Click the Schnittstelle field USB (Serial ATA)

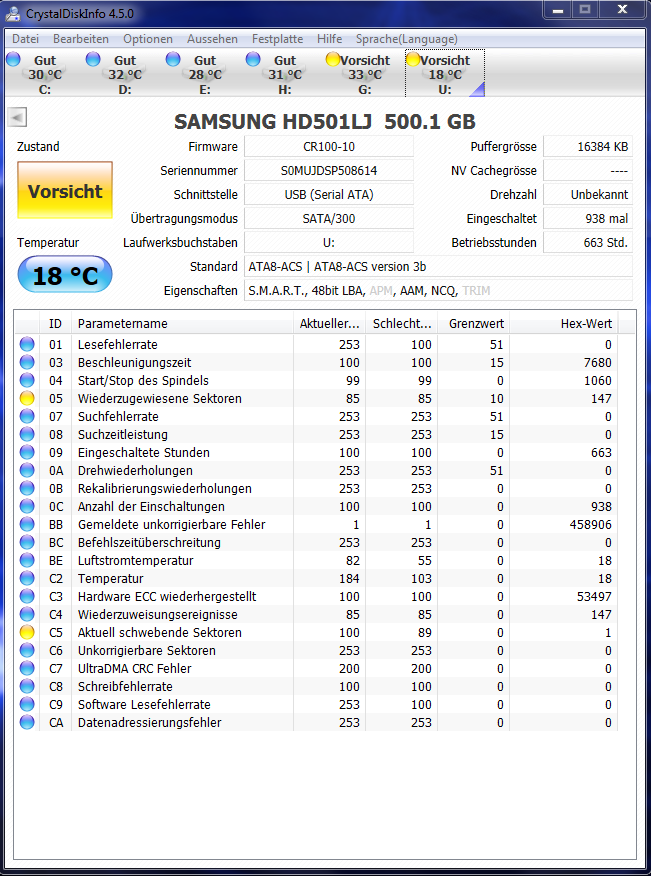[329, 194]
